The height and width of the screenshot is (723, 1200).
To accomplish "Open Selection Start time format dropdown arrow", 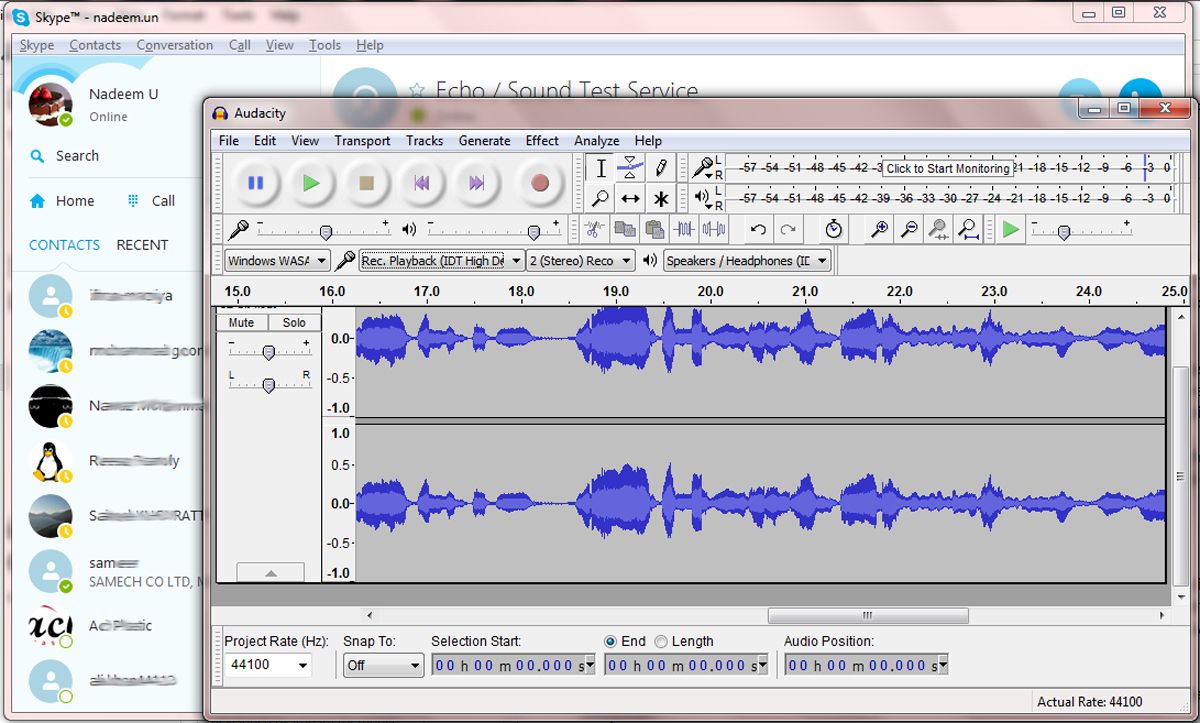I will pyautogui.click(x=589, y=665).
